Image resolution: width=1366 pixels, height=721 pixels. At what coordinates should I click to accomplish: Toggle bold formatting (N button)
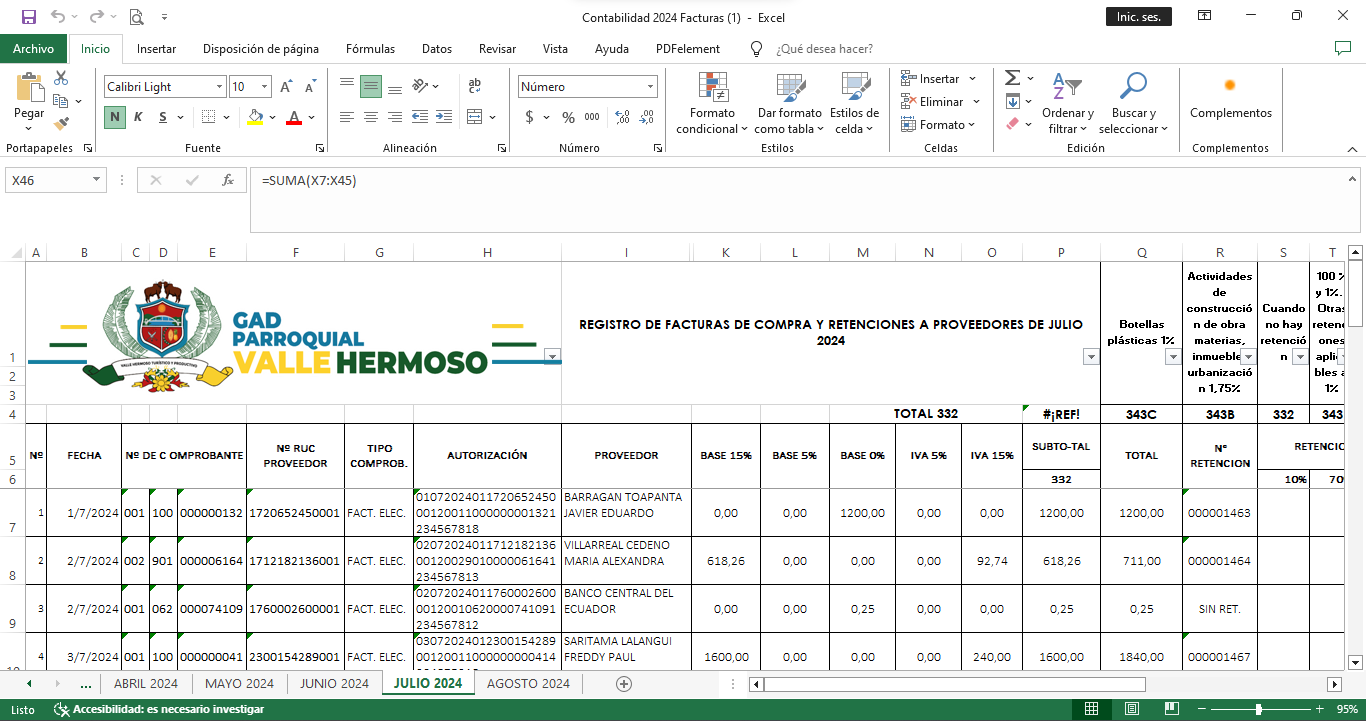(115, 117)
